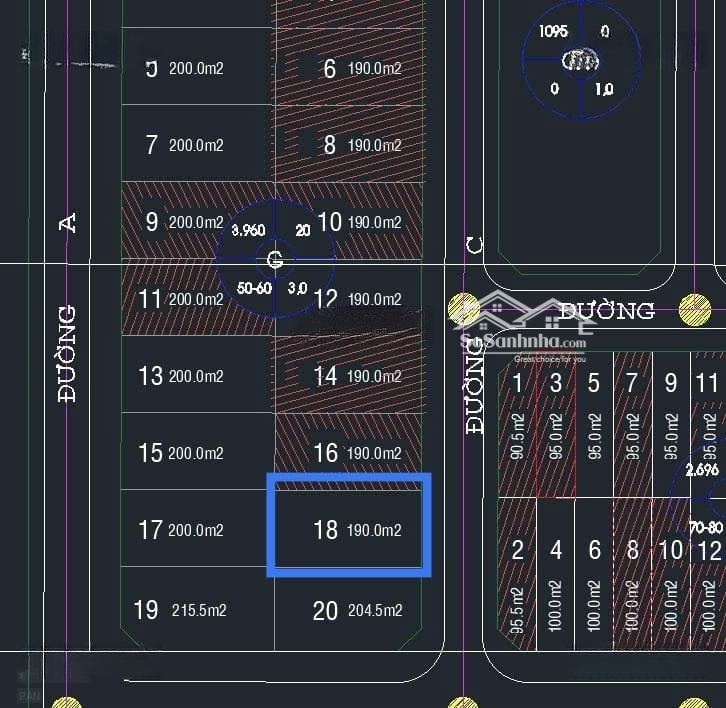Click horizontal ĐƯỜNG label beside the watermark
The image size is (726, 708).
coord(606,311)
